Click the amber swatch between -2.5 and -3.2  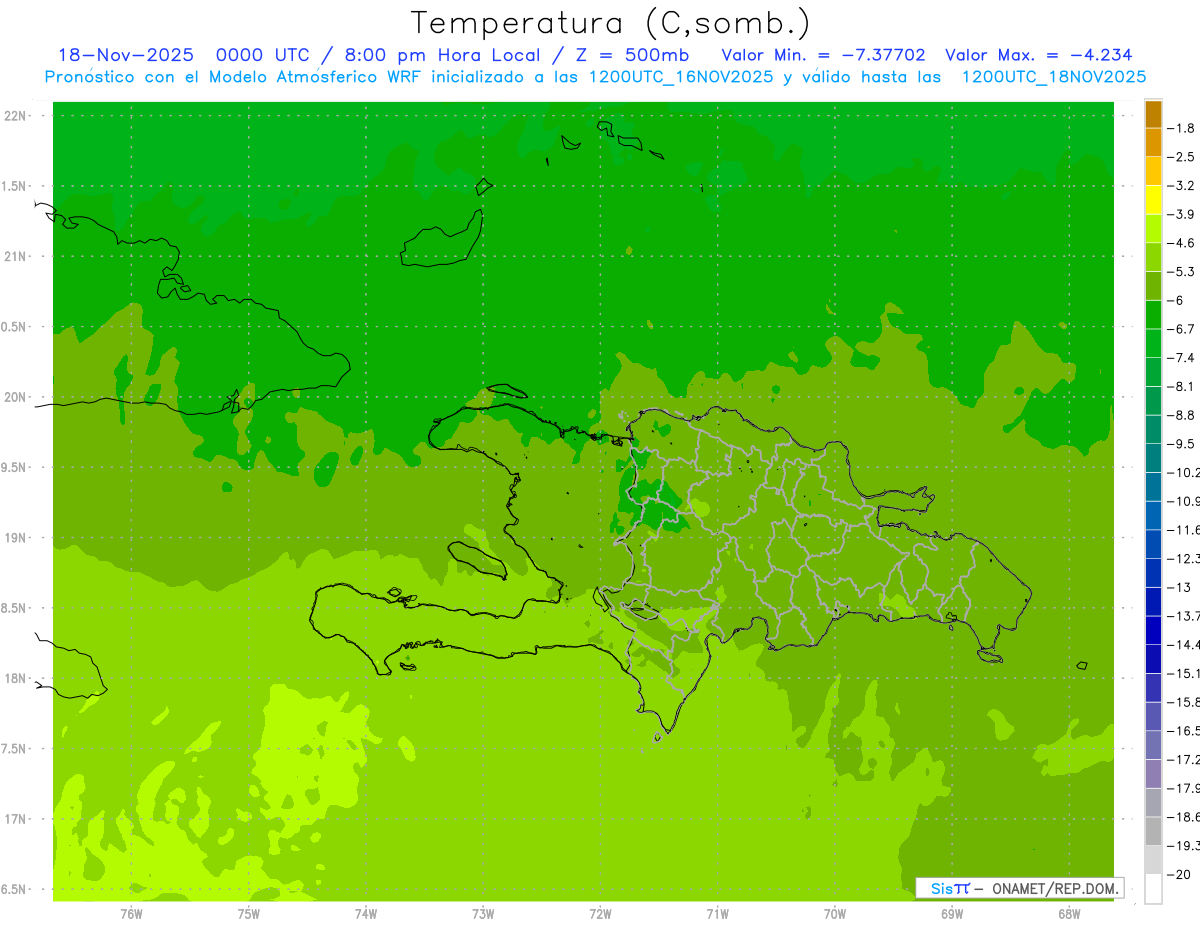point(1153,171)
